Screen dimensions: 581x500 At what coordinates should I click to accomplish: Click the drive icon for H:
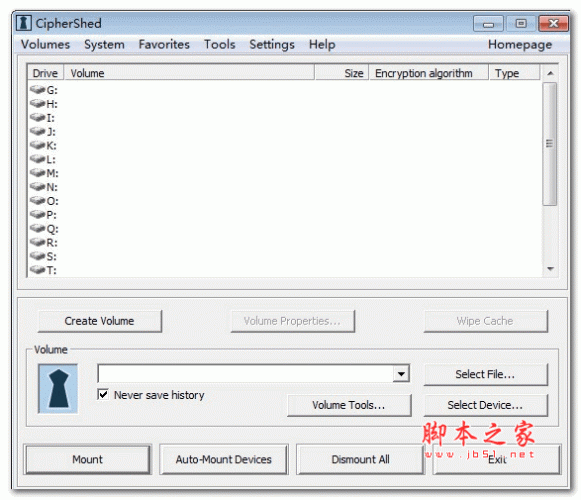click(x=37, y=103)
